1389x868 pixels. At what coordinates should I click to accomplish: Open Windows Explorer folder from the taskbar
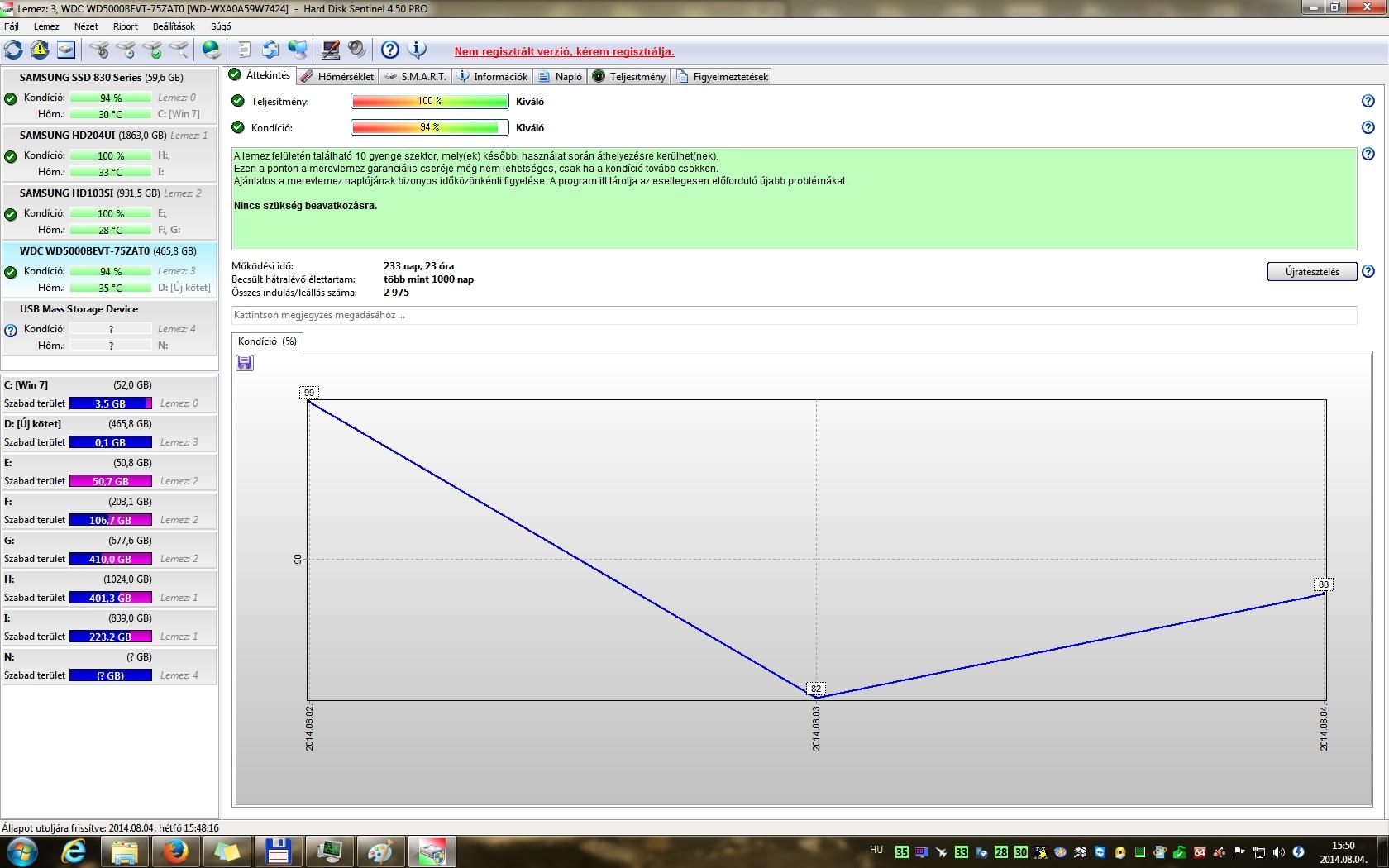click(124, 851)
